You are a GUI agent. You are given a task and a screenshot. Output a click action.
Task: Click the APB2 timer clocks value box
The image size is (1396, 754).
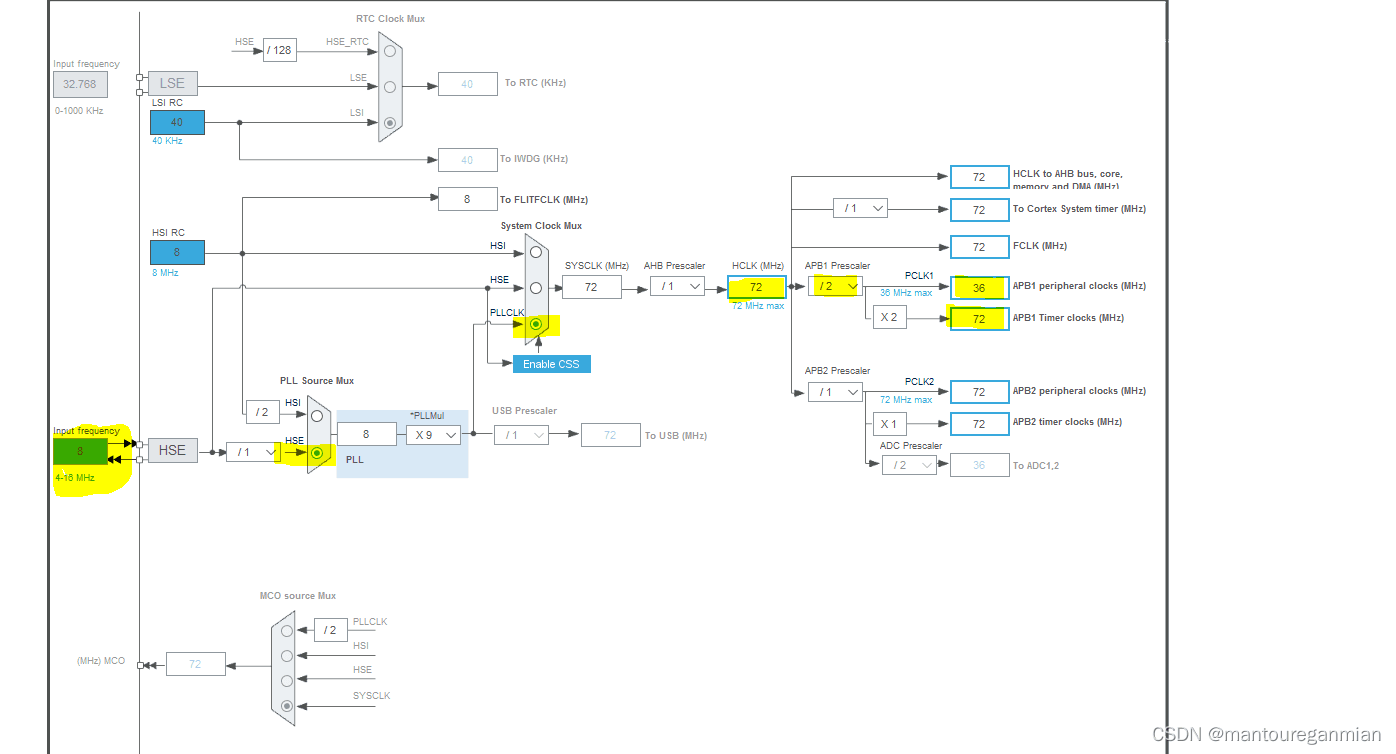point(979,424)
